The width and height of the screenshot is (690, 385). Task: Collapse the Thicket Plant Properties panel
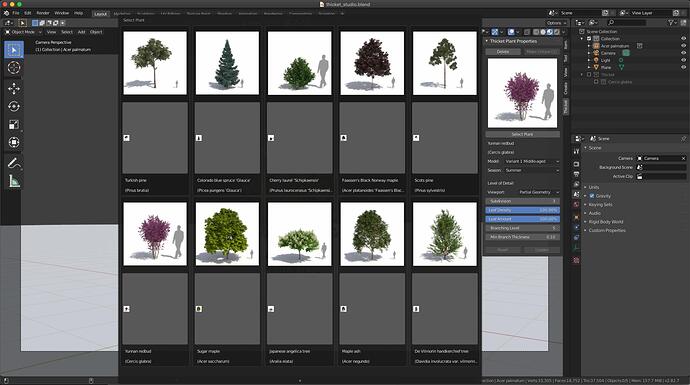(x=487, y=41)
